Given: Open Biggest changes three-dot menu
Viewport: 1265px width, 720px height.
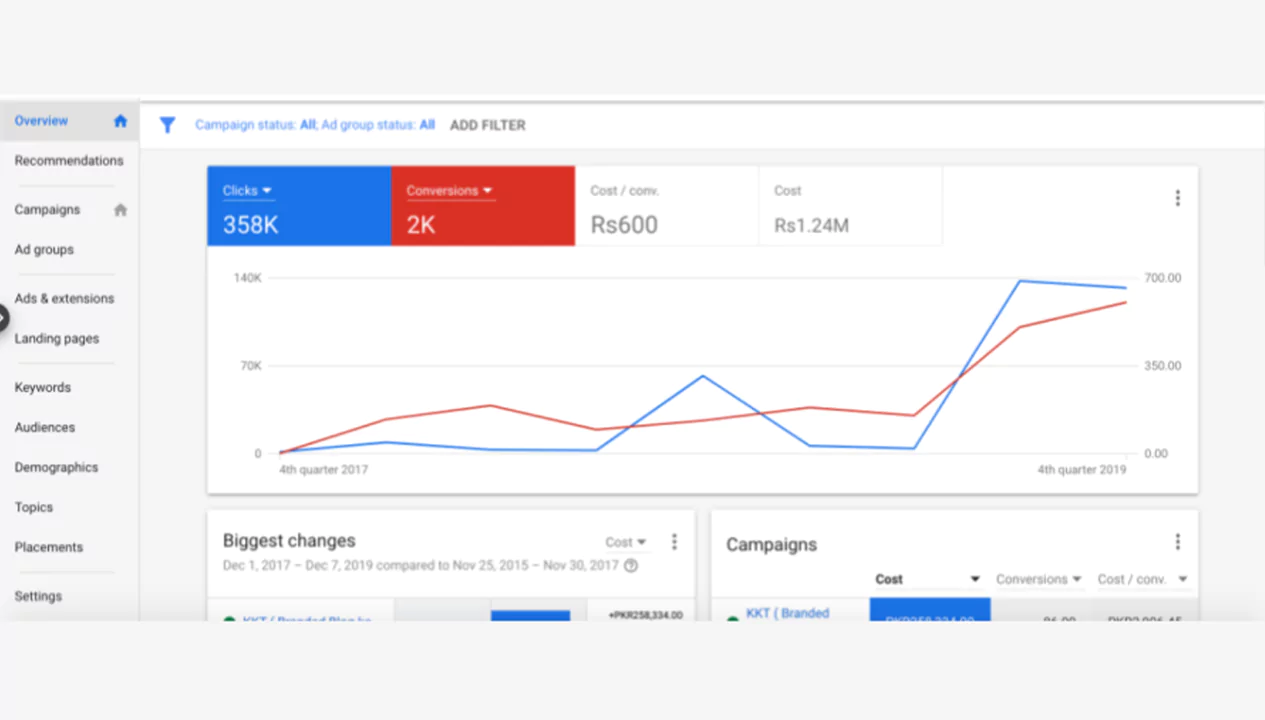Looking at the screenshot, I should click(x=674, y=541).
